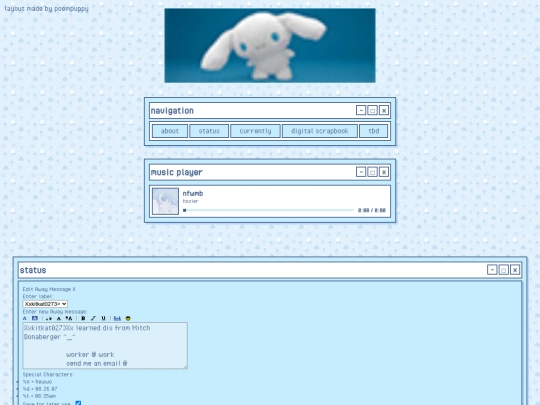Image resolution: width=540 pixels, height=405 pixels.
Task: Toggle the Save for later use checkbox
Action: (x=78, y=403)
